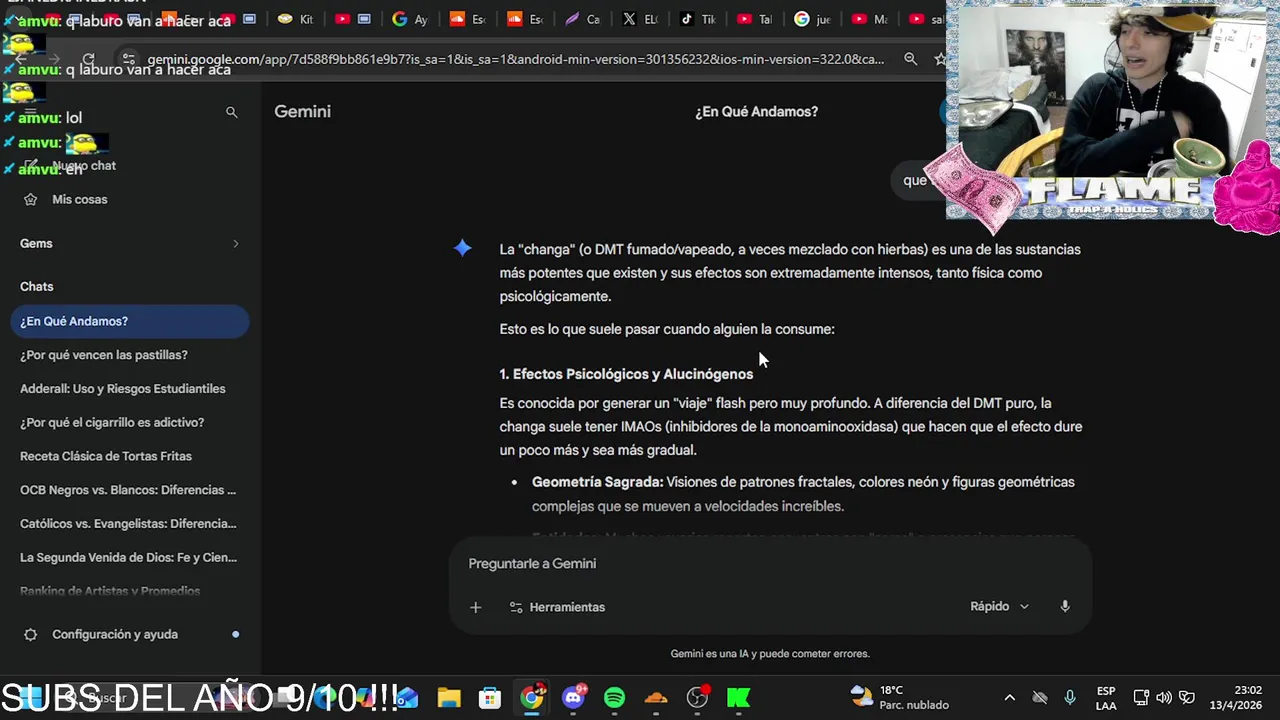Open File Explorer from the taskbar
The image size is (1280, 720).
pos(448,698)
